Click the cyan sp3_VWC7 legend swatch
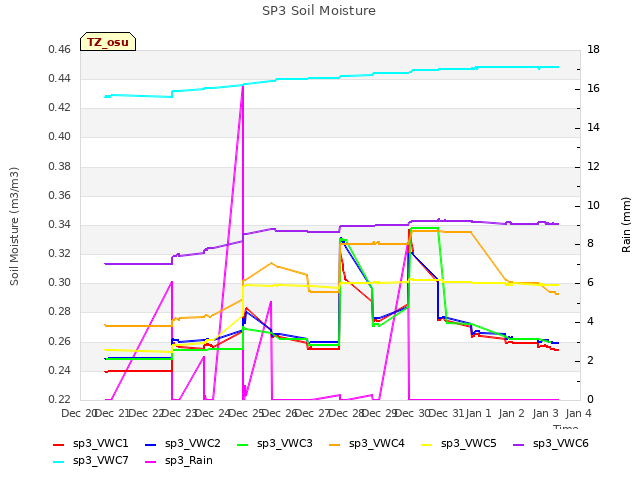The width and height of the screenshot is (640, 480). point(59,462)
